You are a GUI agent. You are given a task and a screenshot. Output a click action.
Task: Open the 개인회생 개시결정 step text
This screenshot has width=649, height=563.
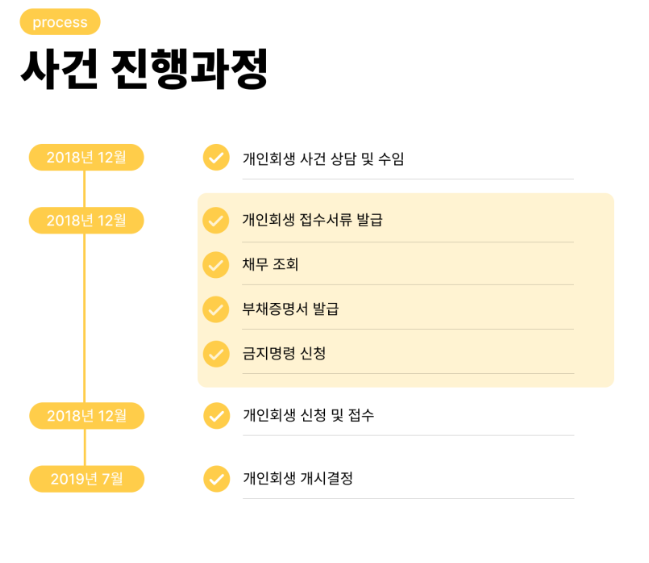click(298, 478)
